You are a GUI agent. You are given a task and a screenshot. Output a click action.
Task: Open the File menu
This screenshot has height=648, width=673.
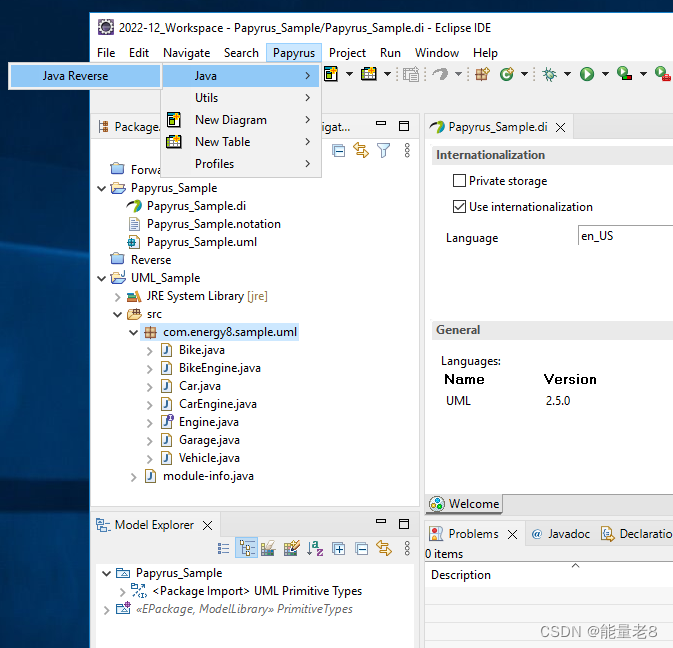(106, 53)
